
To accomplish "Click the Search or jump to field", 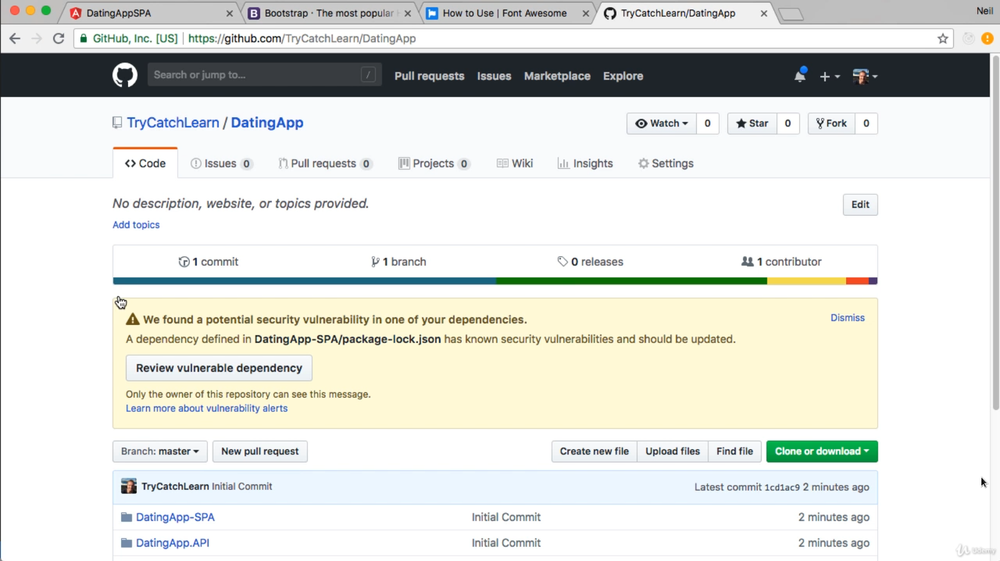I will (x=264, y=75).
